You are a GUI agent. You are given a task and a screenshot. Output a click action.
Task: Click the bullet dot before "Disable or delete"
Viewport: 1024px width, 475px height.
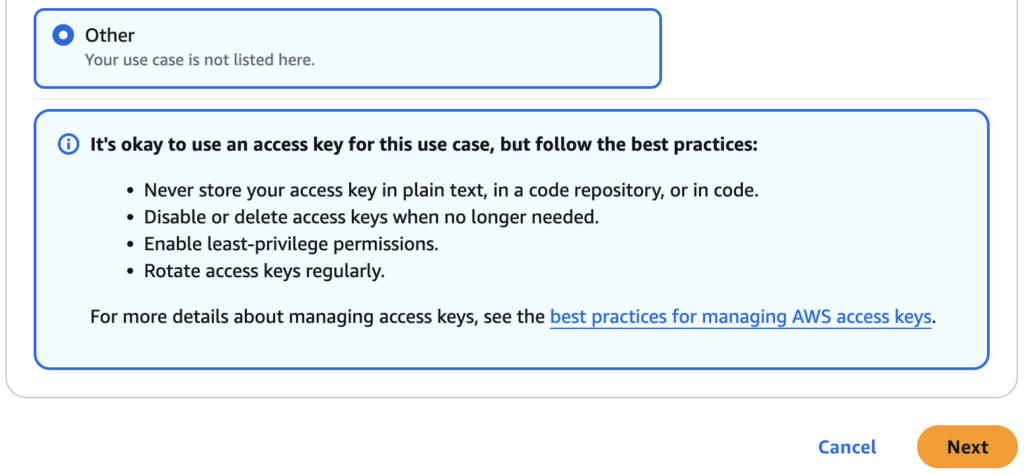[132, 217]
